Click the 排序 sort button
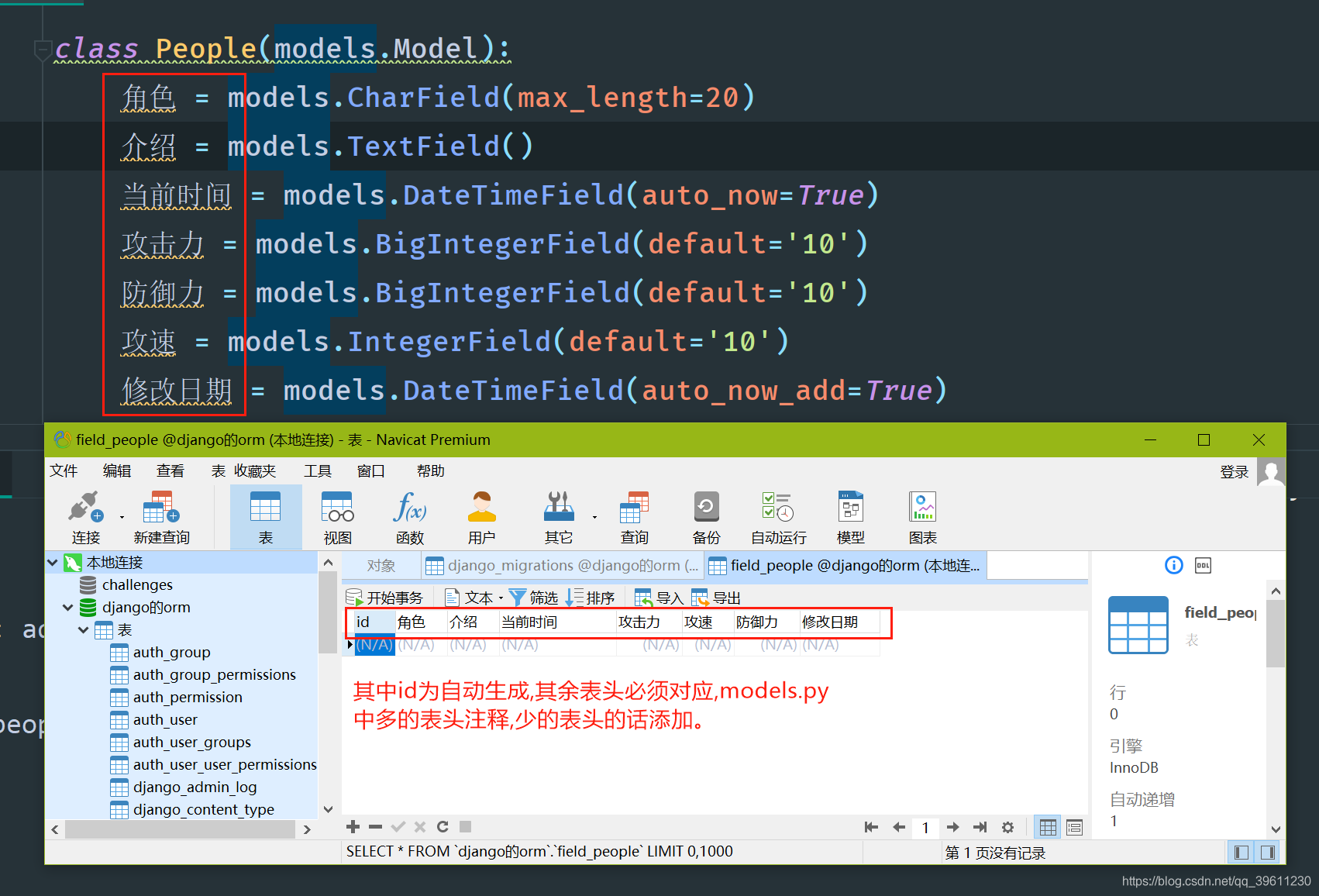The width and height of the screenshot is (1319, 896). (590, 598)
